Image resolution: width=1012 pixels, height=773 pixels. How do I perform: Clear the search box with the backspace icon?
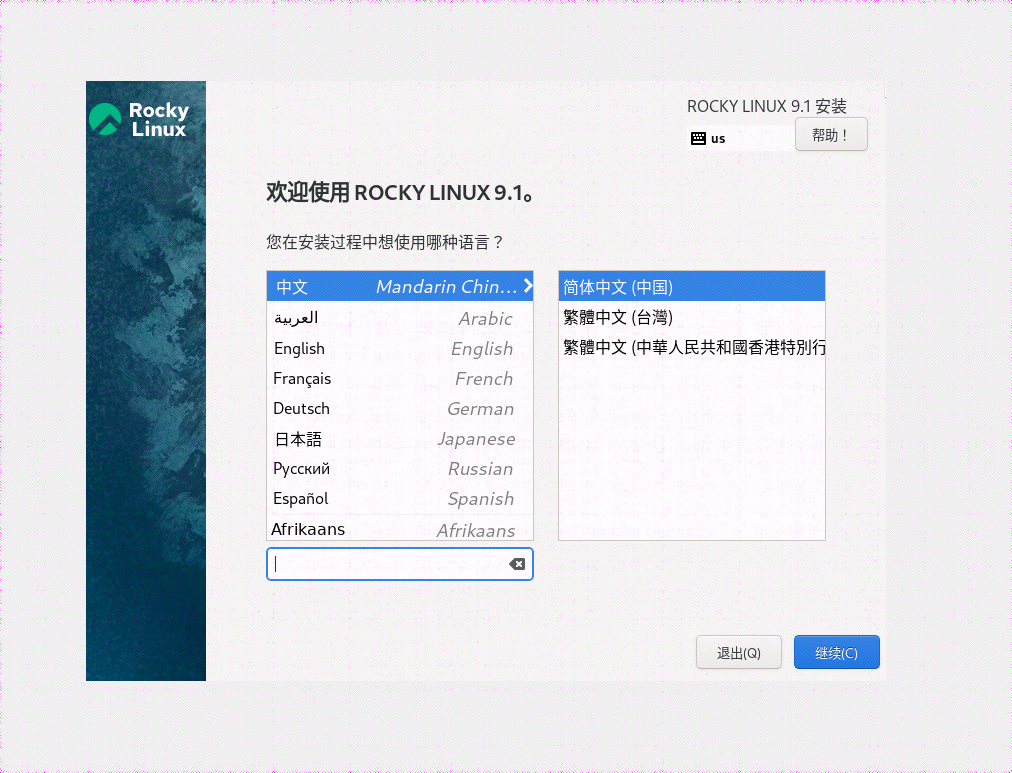tap(517, 565)
